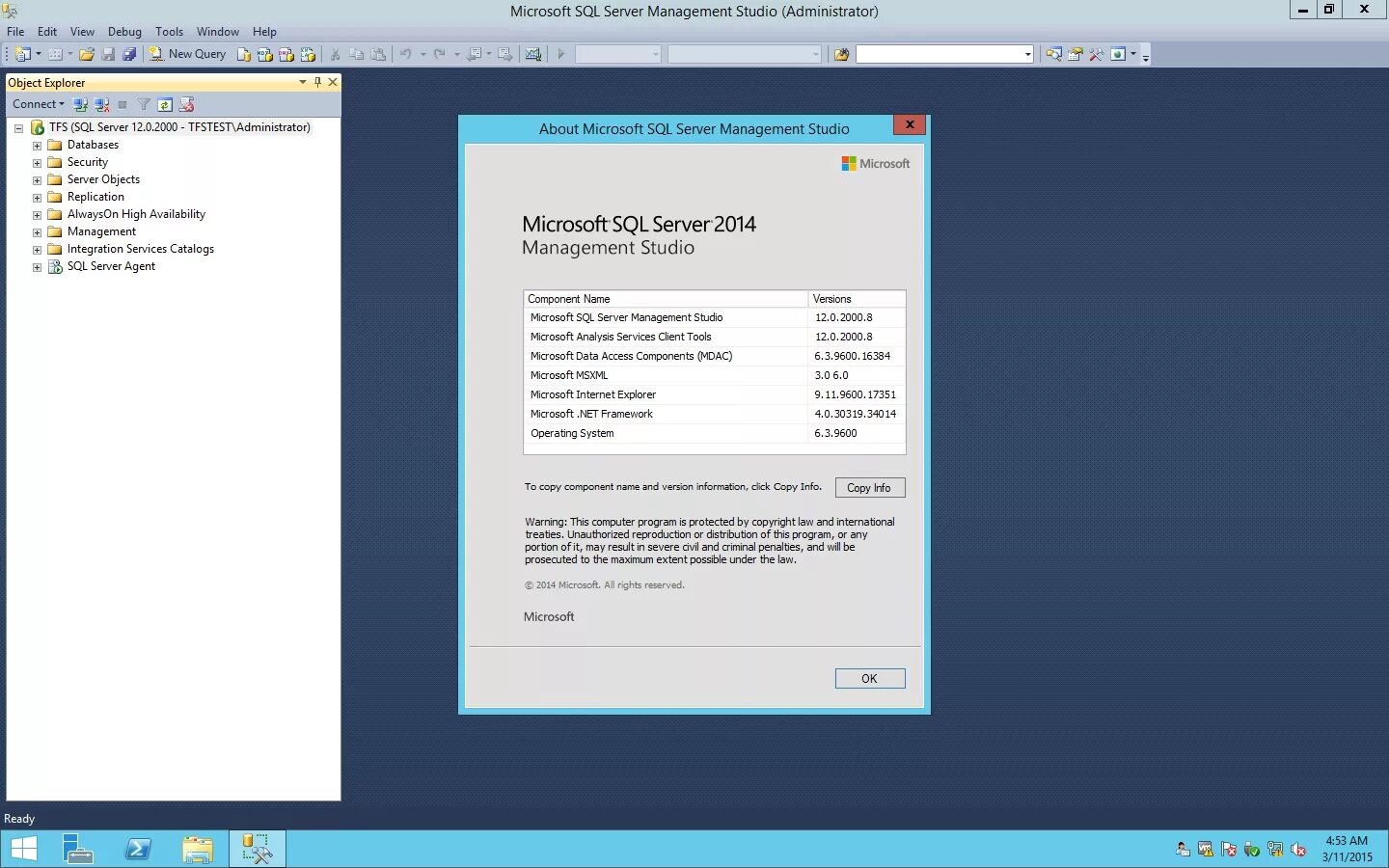The height and width of the screenshot is (868, 1389).
Task: Expand AlwaysOn High Availability node
Action: tap(37, 215)
